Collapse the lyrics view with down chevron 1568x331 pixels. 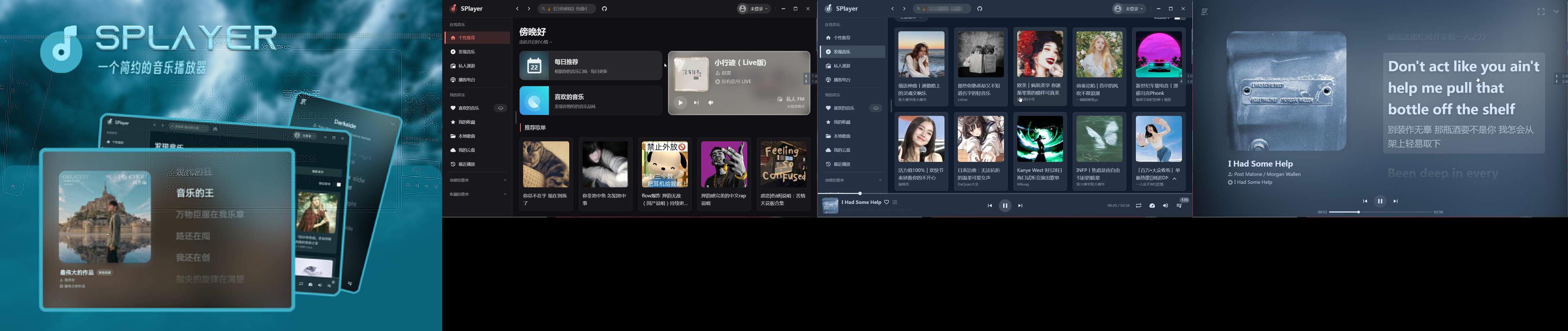1556,12
